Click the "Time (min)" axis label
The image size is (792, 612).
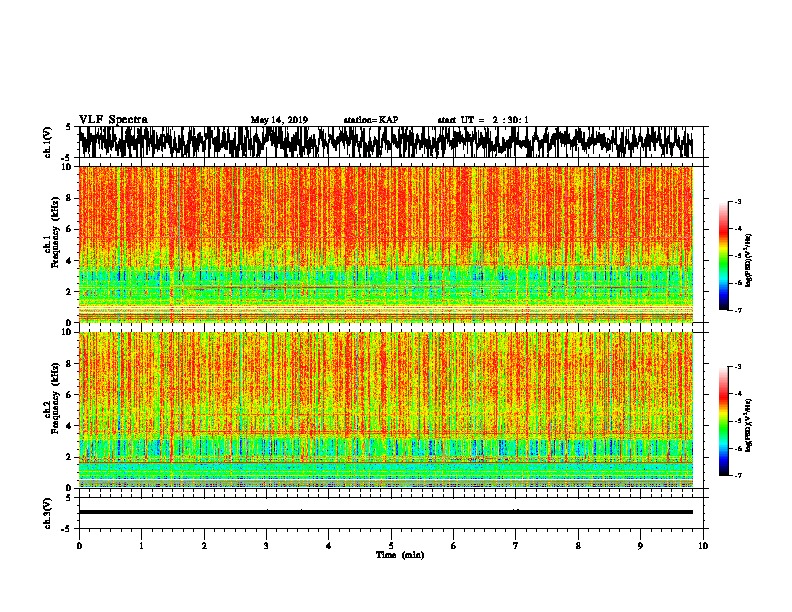click(400, 555)
